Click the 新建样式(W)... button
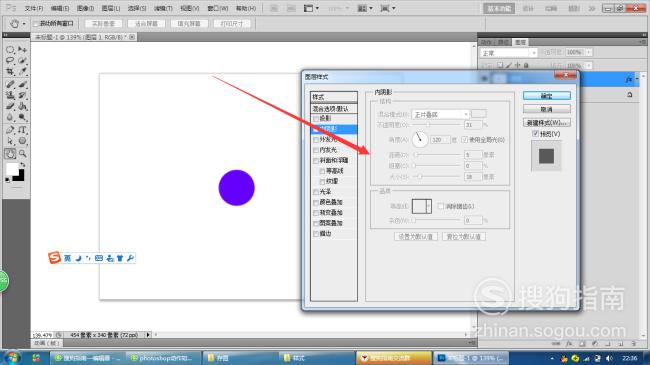The image size is (650, 365). pos(546,123)
